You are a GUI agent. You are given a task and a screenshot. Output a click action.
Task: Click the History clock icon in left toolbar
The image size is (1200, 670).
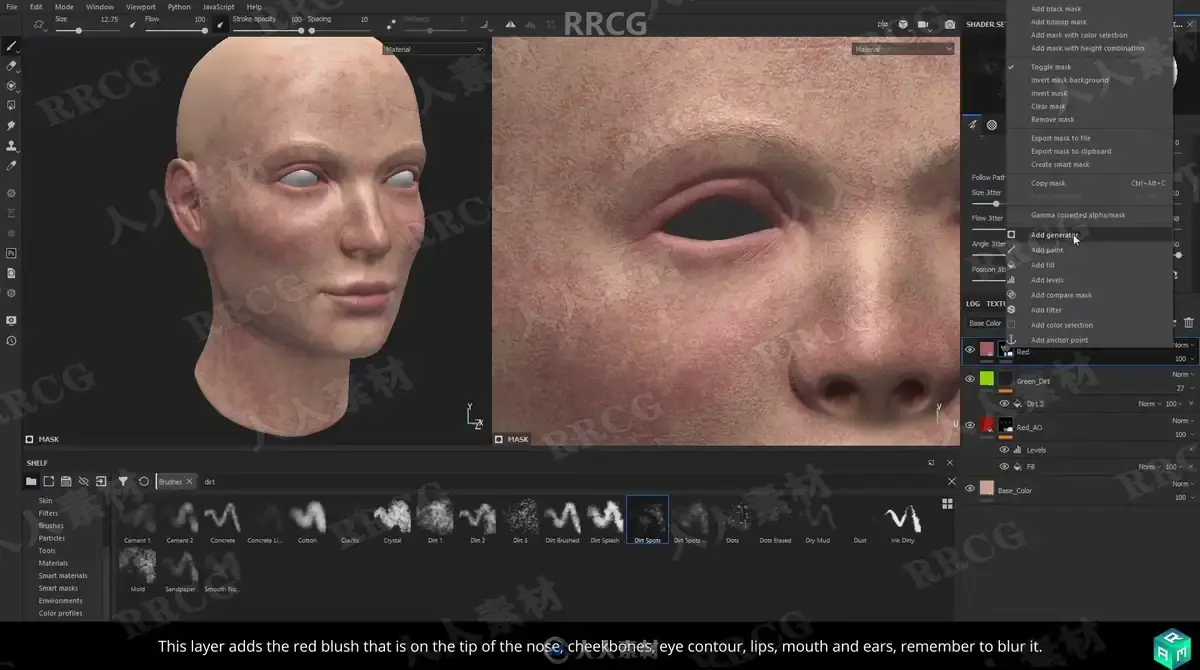[11, 340]
